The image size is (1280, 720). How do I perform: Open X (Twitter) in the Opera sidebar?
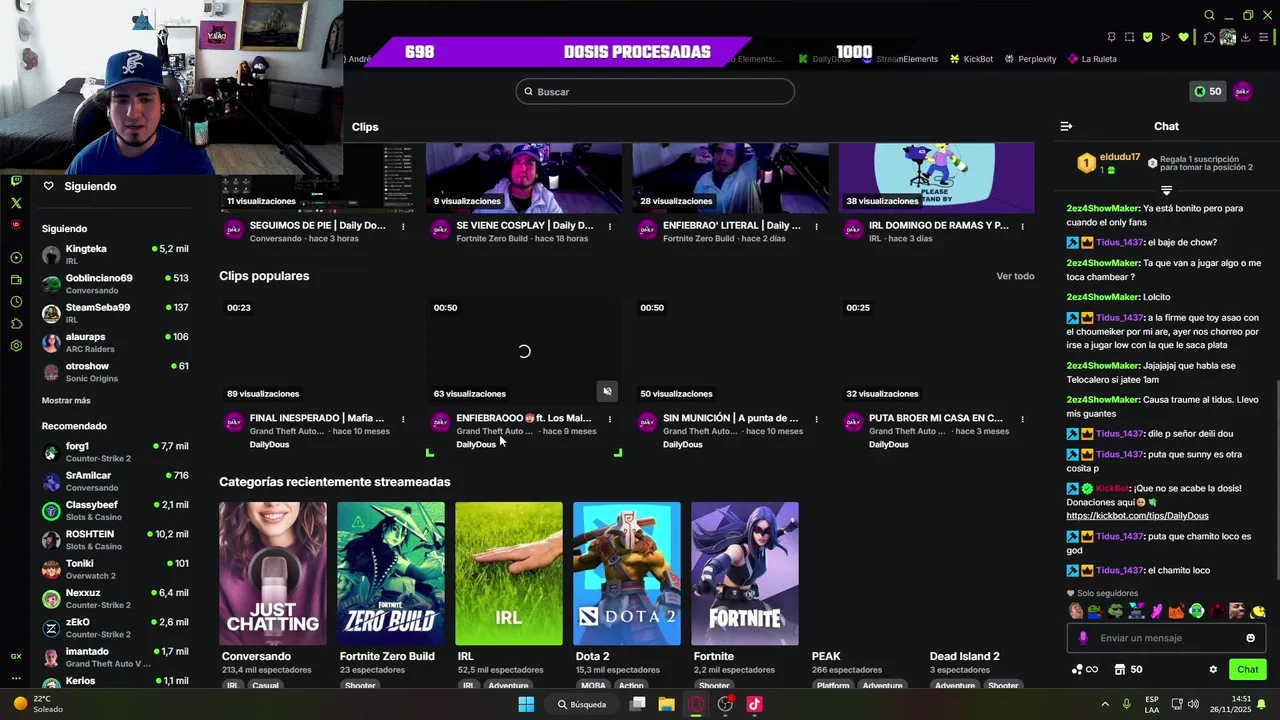point(16,203)
